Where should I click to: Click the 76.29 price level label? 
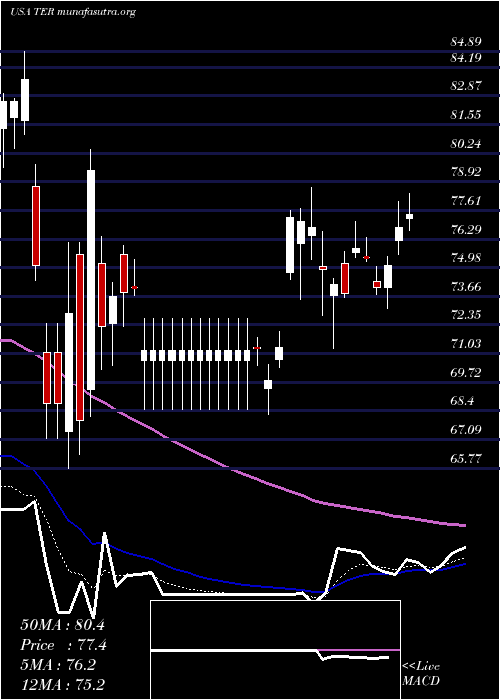point(466,229)
